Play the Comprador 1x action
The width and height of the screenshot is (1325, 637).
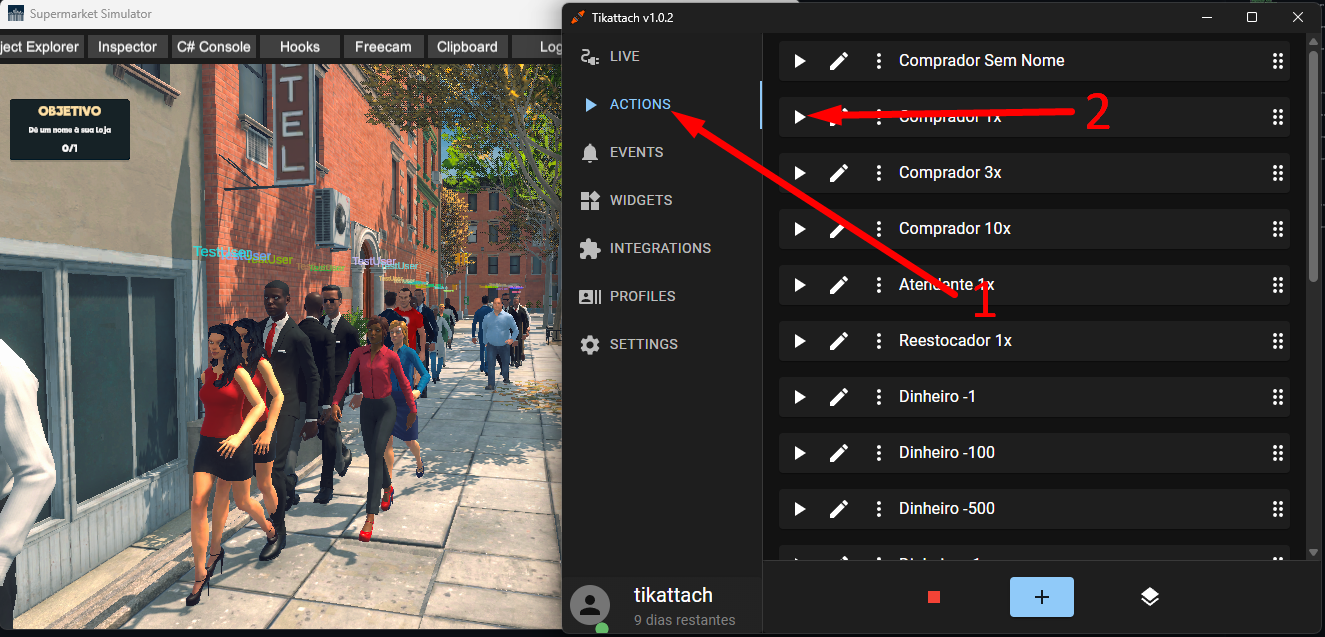800,117
